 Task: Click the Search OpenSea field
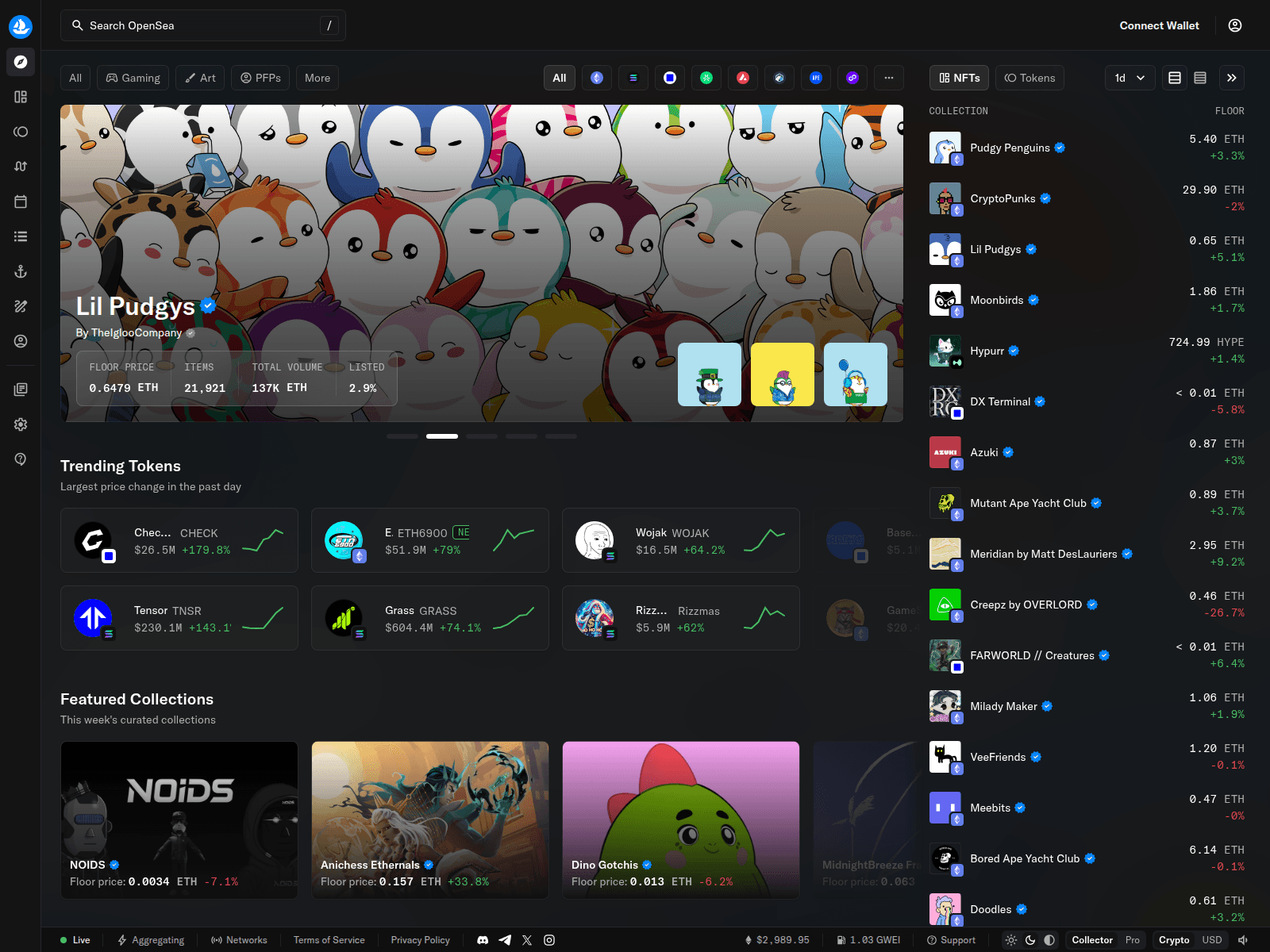tap(203, 25)
